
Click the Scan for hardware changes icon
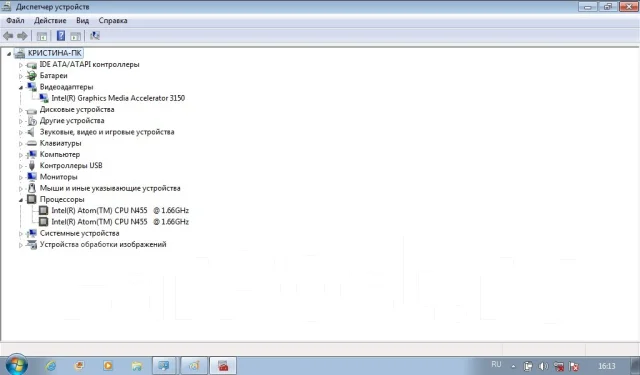coord(95,36)
